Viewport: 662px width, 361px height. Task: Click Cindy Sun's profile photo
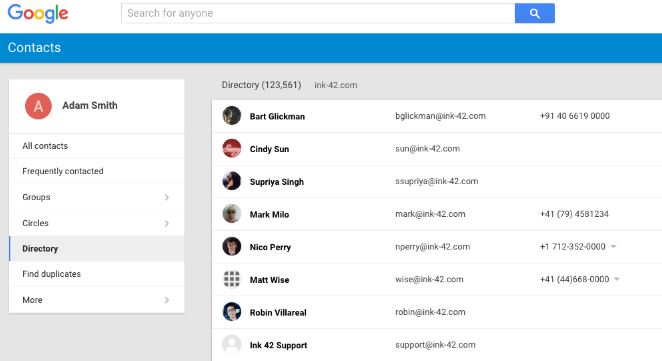click(232, 148)
